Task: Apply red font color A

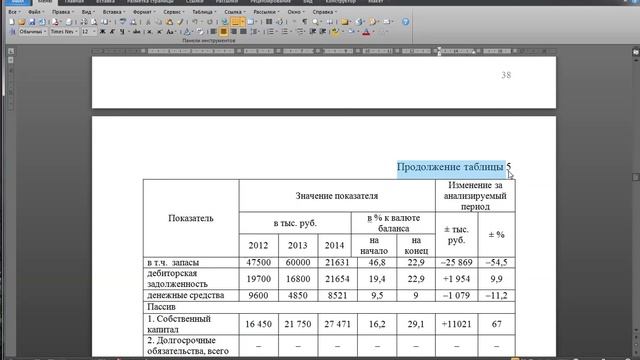Action: (366, 31)
